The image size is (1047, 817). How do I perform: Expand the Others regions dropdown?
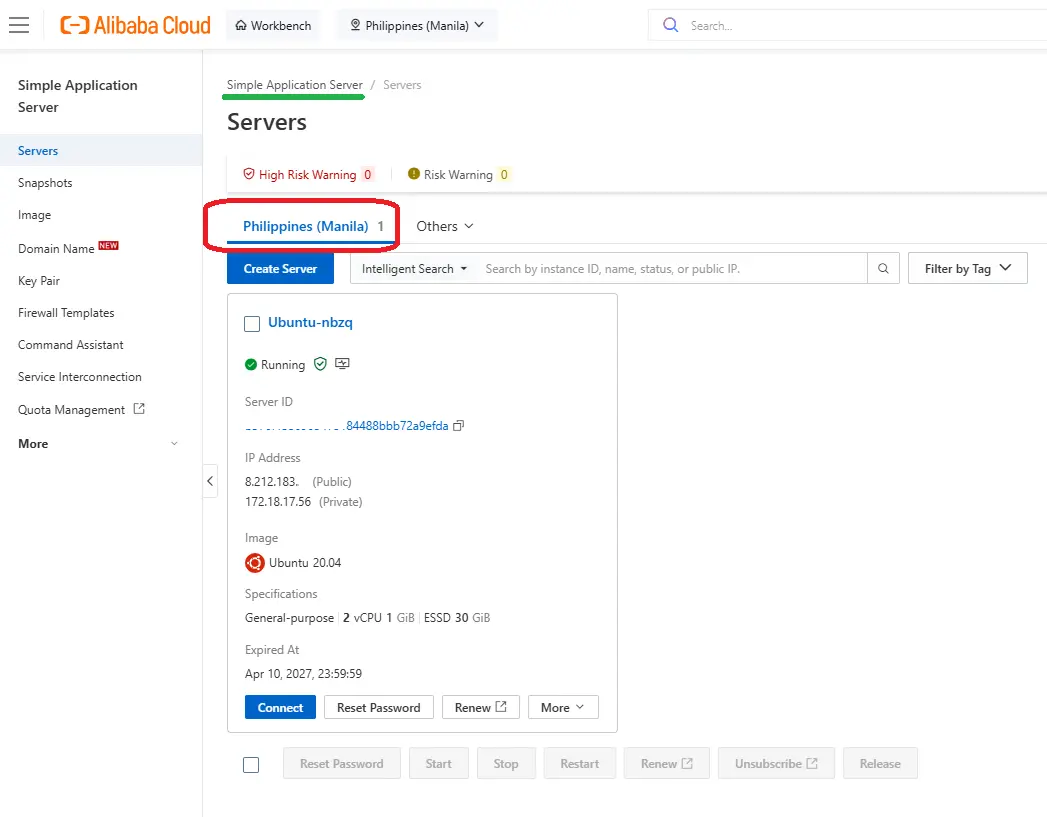click(445, 226)
